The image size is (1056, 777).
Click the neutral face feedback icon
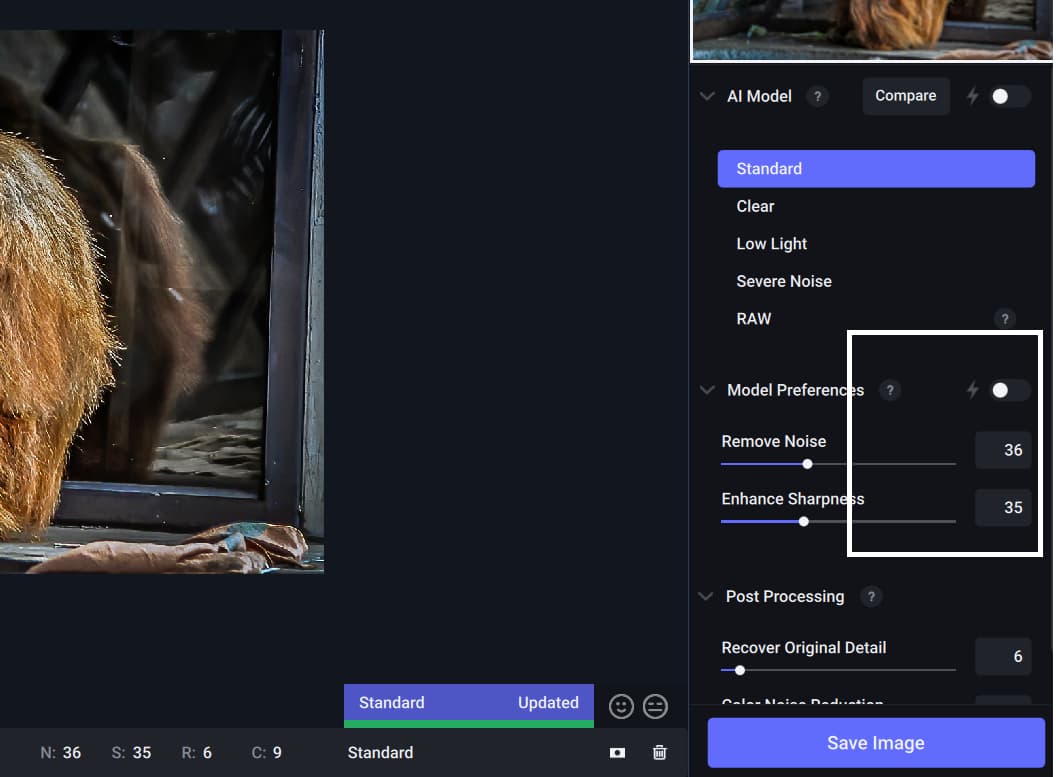click(655, 706)
